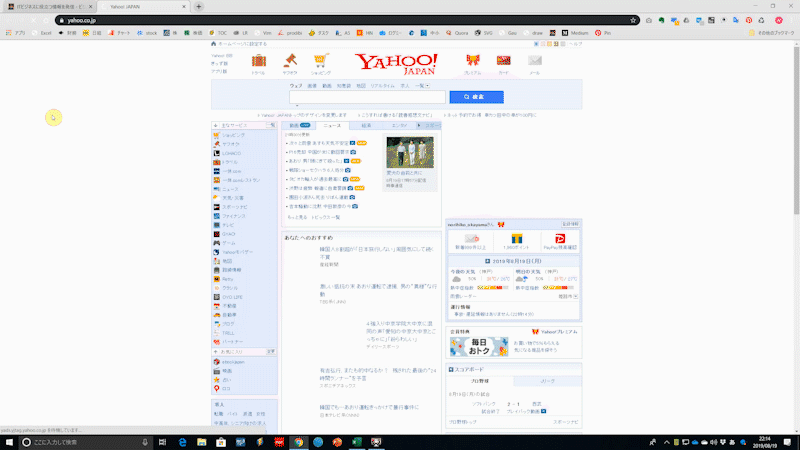Expand the お気に入り plus button
This screenshot has height=450, width=800.
click(215, 352)
